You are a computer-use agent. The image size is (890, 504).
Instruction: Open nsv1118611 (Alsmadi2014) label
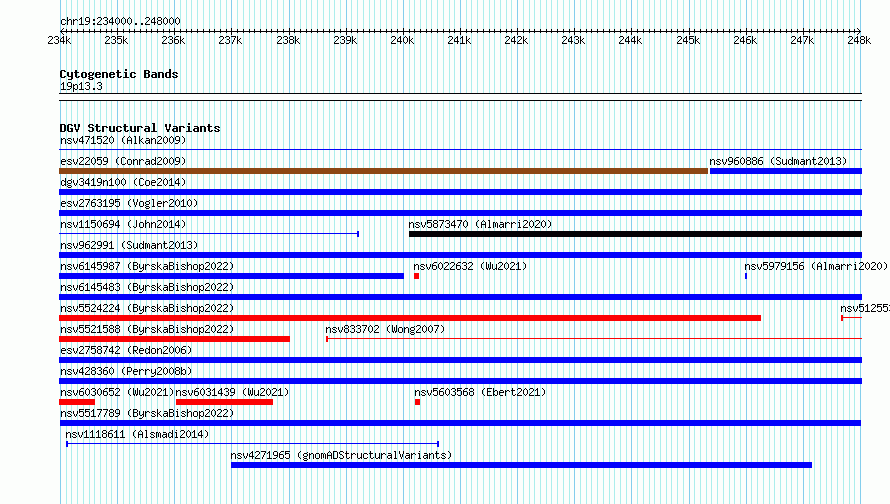(137, 434)
